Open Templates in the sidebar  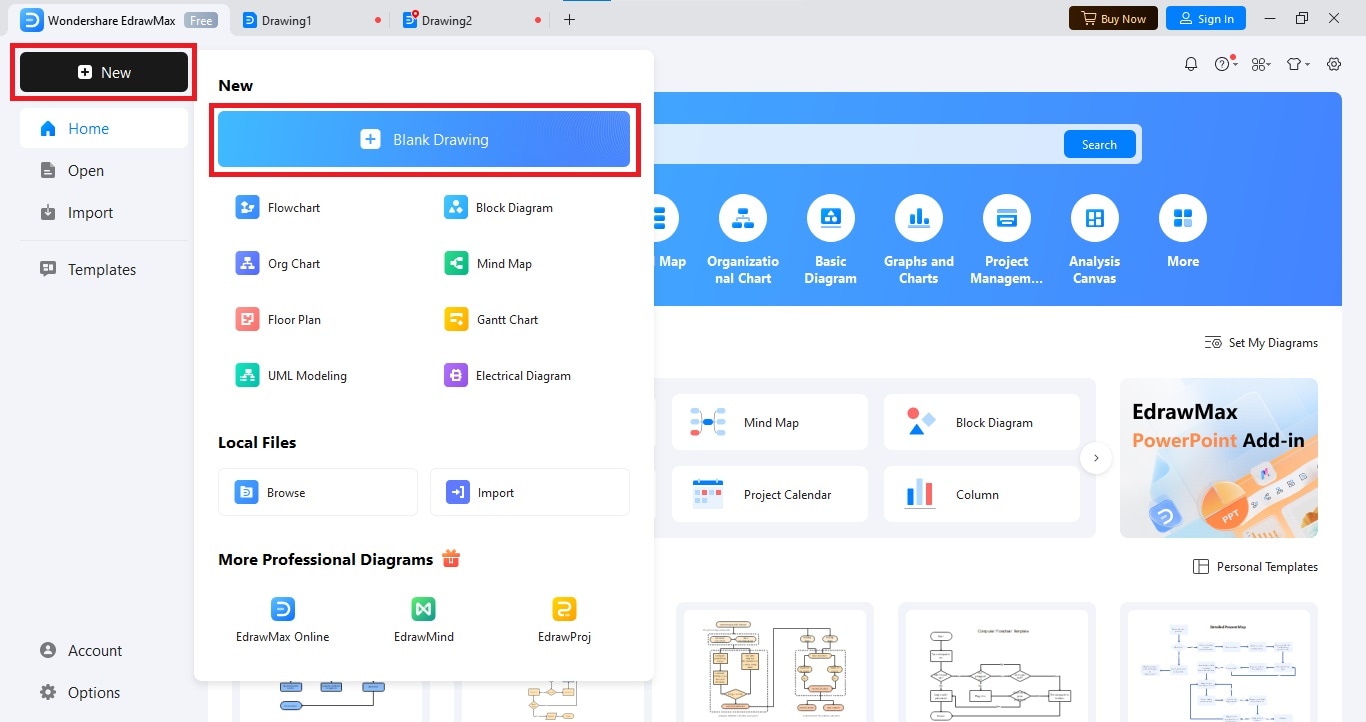click(104, 269)
